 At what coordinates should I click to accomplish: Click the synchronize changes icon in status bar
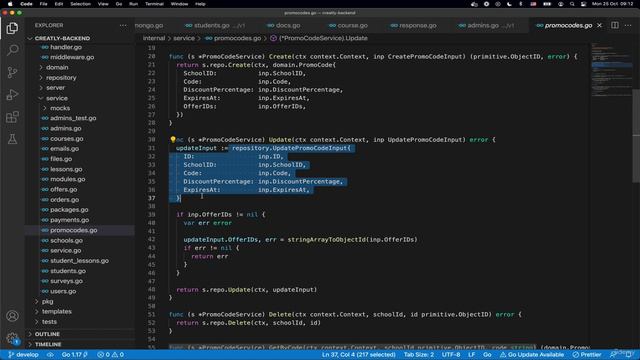click(x=50, y=355)
